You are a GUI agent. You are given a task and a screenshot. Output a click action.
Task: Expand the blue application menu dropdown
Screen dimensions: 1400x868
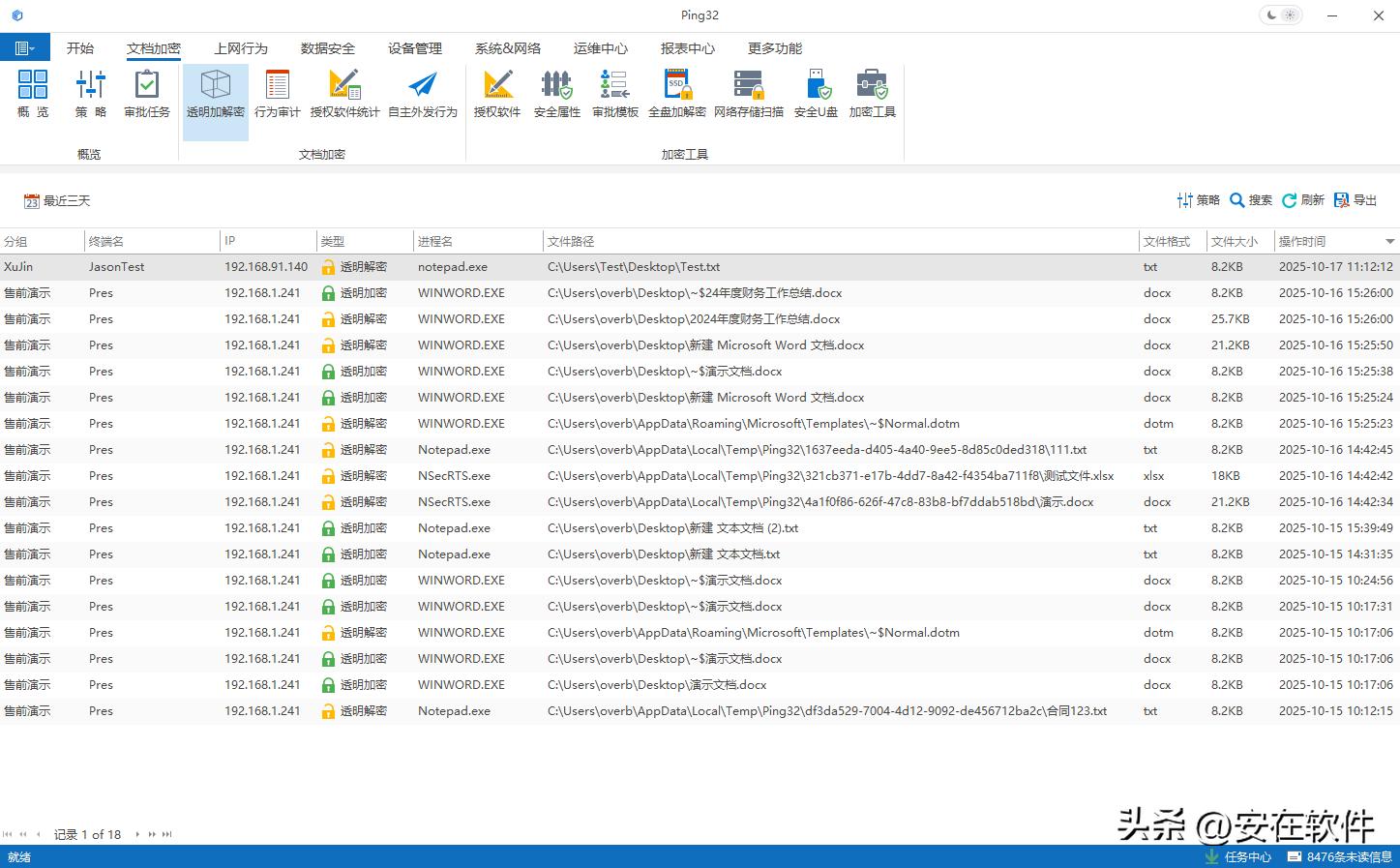[x=25, y=48]
